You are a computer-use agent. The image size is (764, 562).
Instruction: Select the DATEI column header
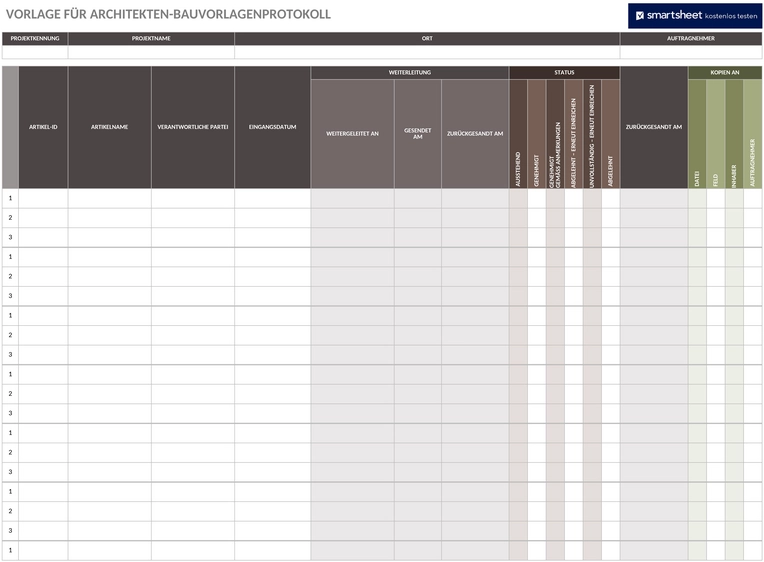pyautogui.click(x=697, y=134)
